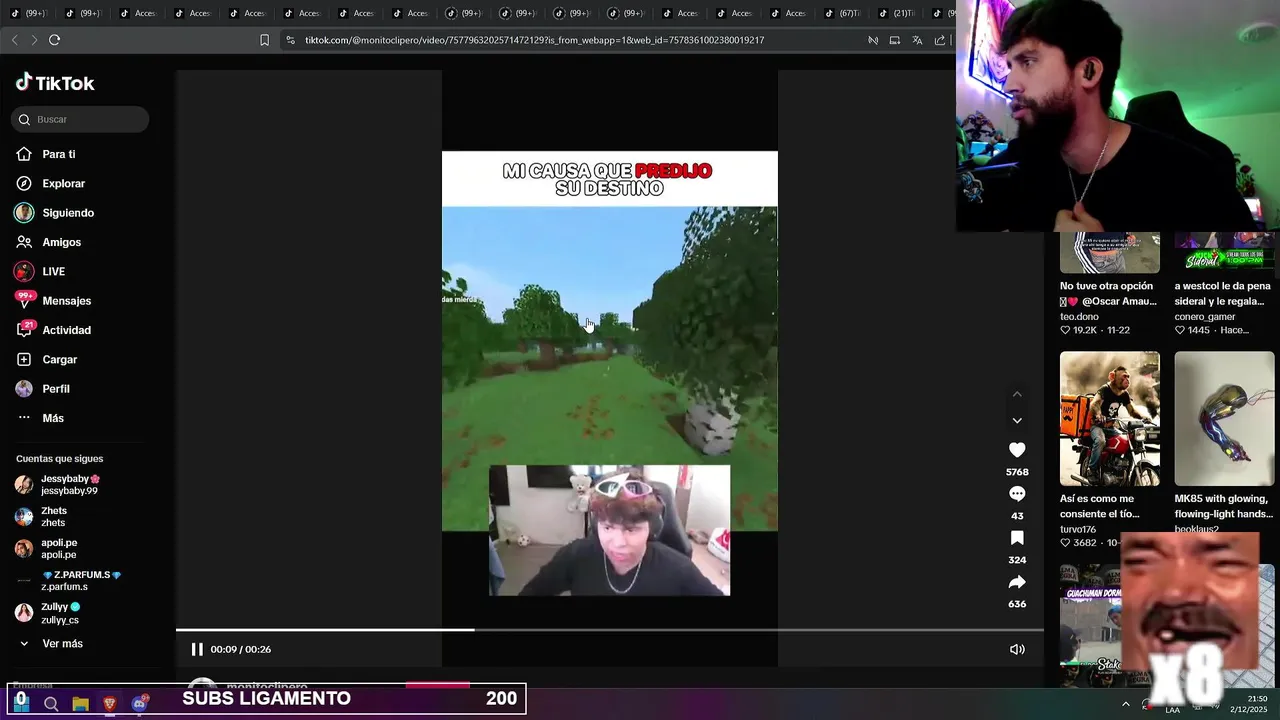Open Brave browser from taskbar
The height and width of the screenshot is (720, 1280).
(x=110, y=704)
